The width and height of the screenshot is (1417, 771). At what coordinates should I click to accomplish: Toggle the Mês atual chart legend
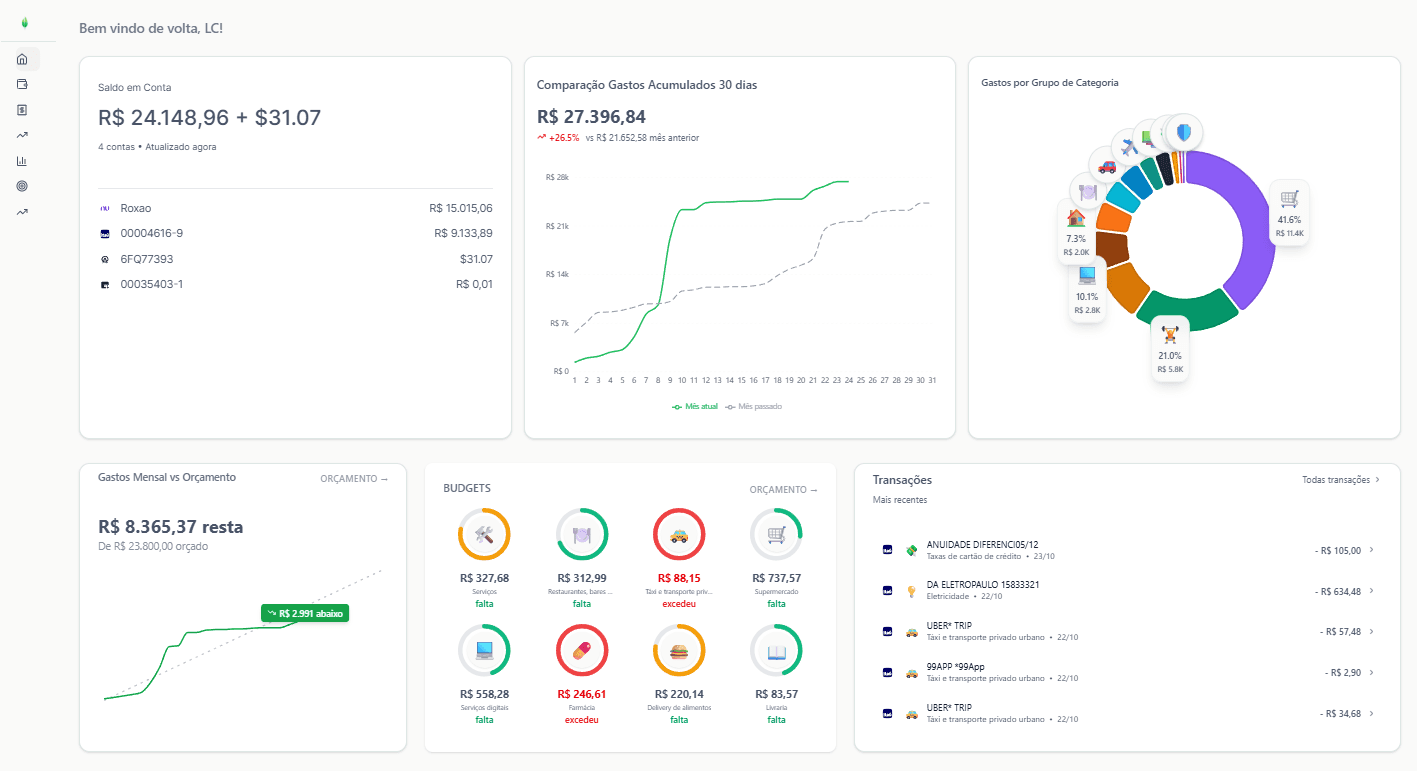coord(694,406)
